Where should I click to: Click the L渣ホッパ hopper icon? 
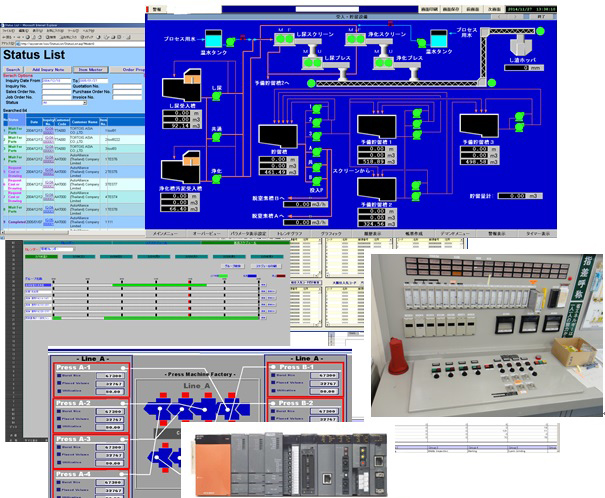522,45
